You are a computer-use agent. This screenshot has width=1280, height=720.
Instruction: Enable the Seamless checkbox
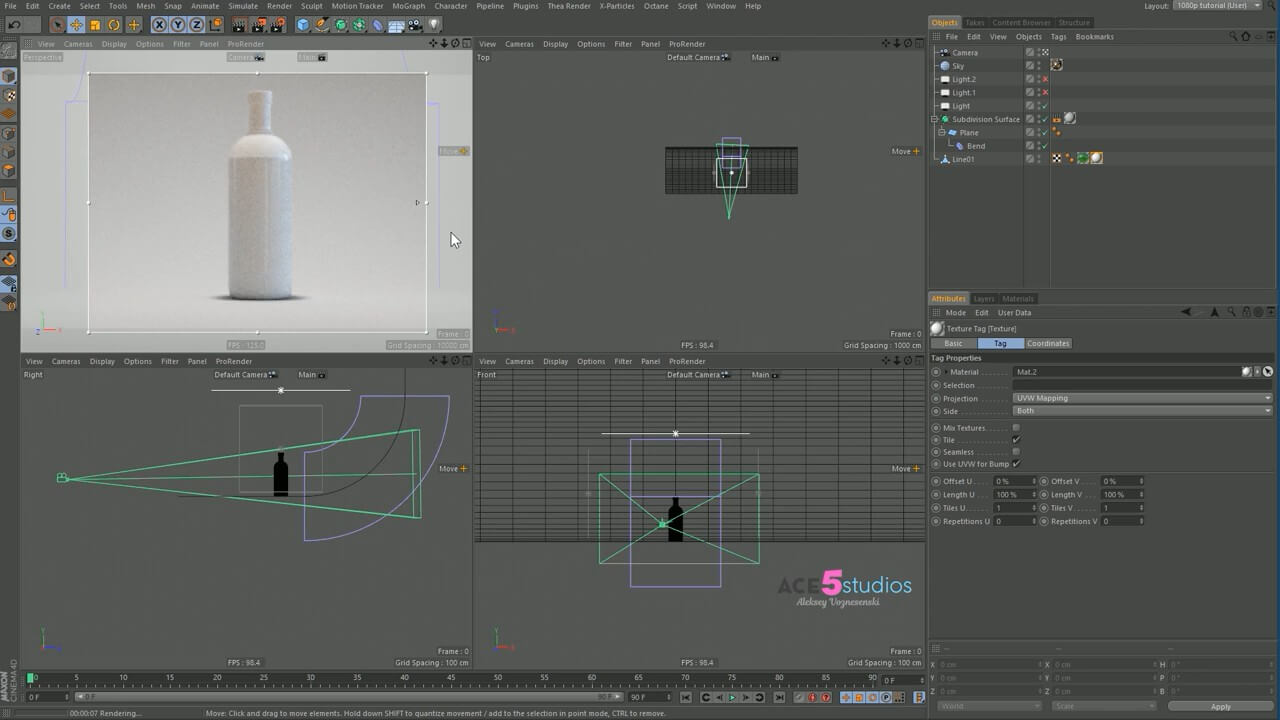tap(1016, 452)
